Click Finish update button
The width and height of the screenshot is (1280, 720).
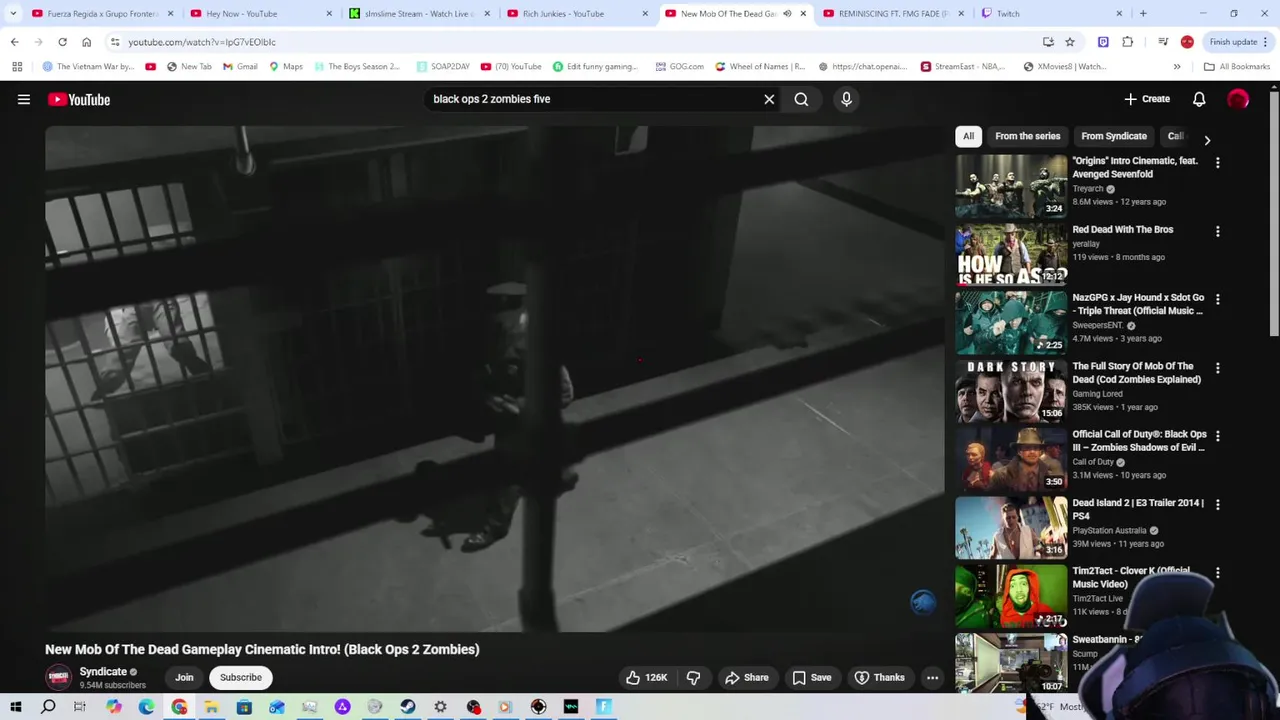1238,42
